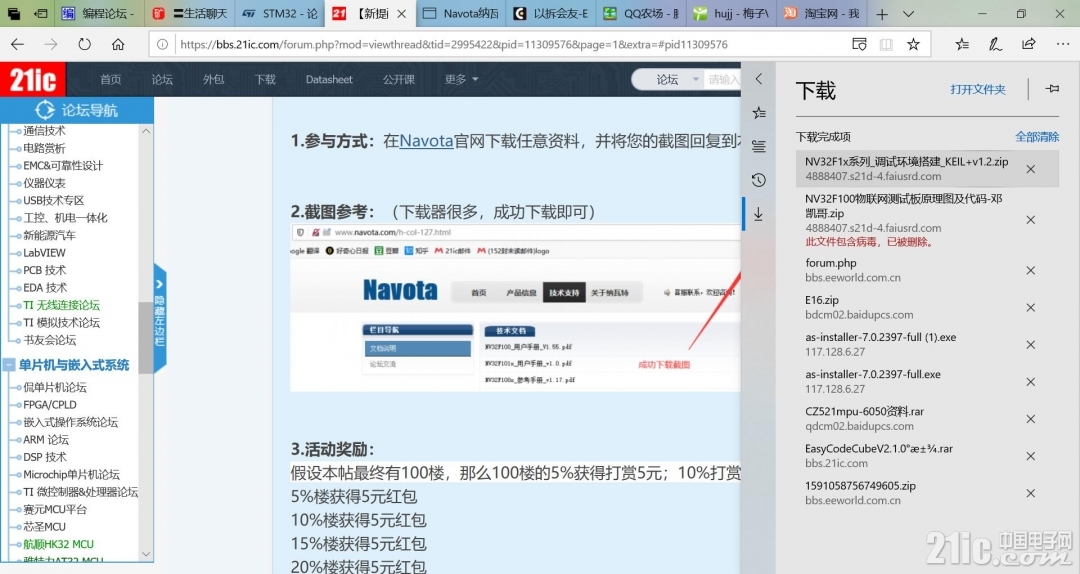Remove CZ521mpu-6050 rar download entry
The height and width of the screenshot is (574, 1080).
click(x=1030, y=419)
